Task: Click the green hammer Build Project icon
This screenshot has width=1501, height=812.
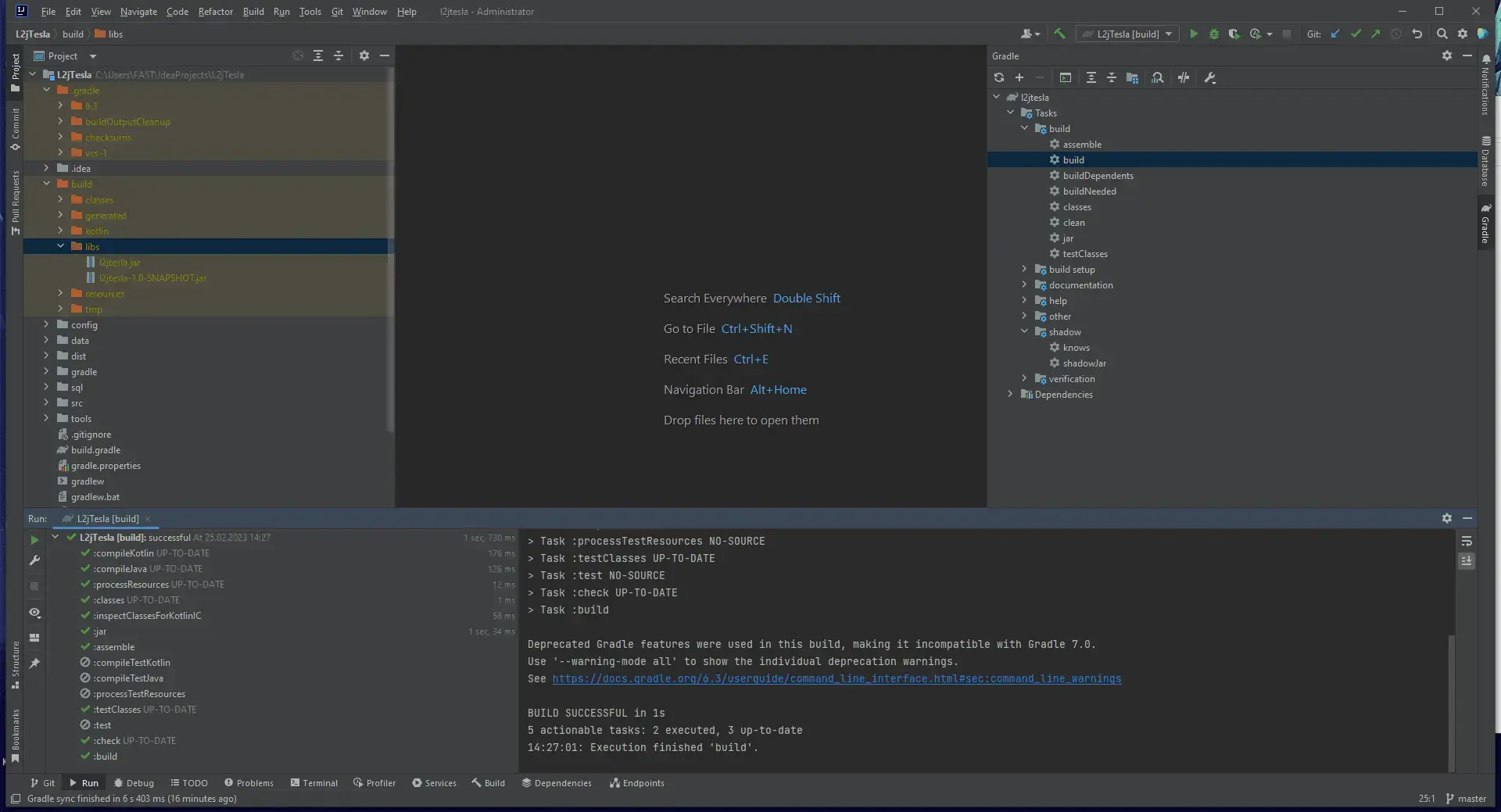Action: click(1060, 34)
